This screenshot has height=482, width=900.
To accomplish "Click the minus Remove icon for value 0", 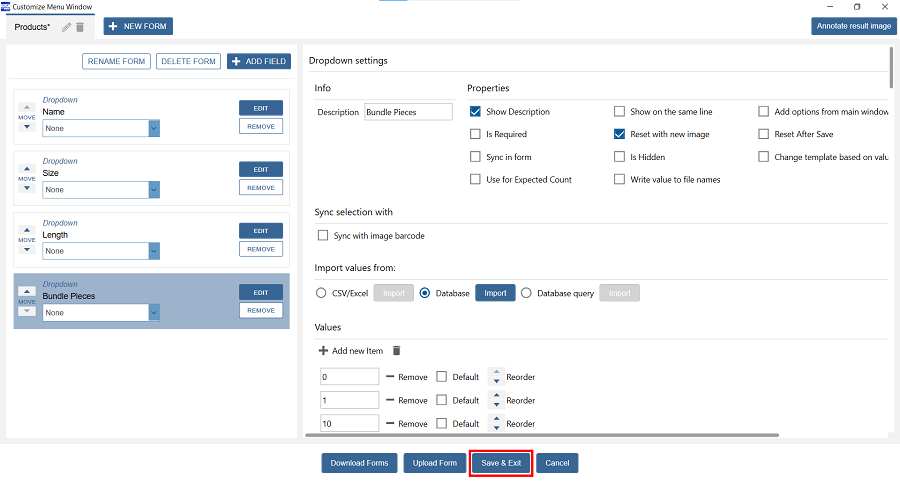I will 390,377.
